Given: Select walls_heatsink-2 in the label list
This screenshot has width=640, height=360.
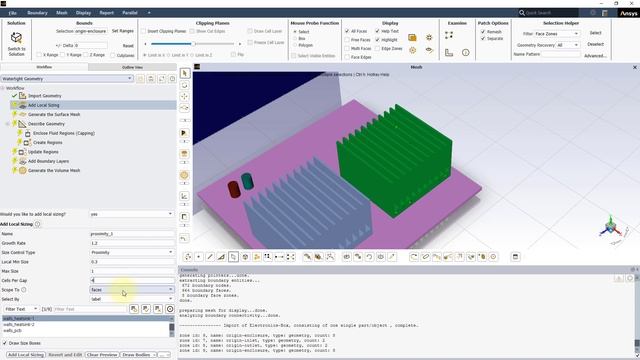Looking at the screenshot, I should [19, 324].
